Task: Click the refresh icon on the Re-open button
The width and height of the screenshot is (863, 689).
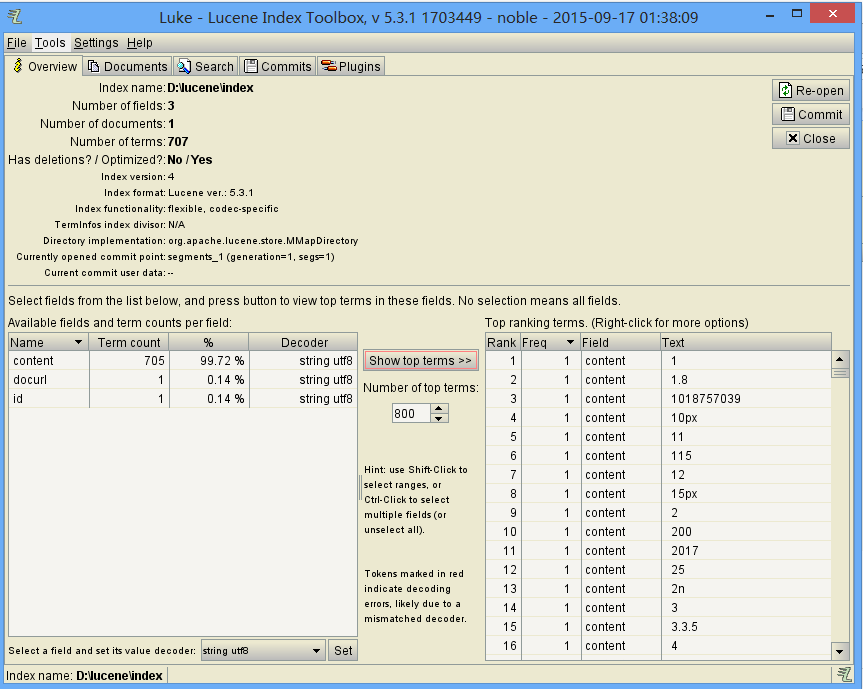Action: pyautogui.click(x=786, y=90)
